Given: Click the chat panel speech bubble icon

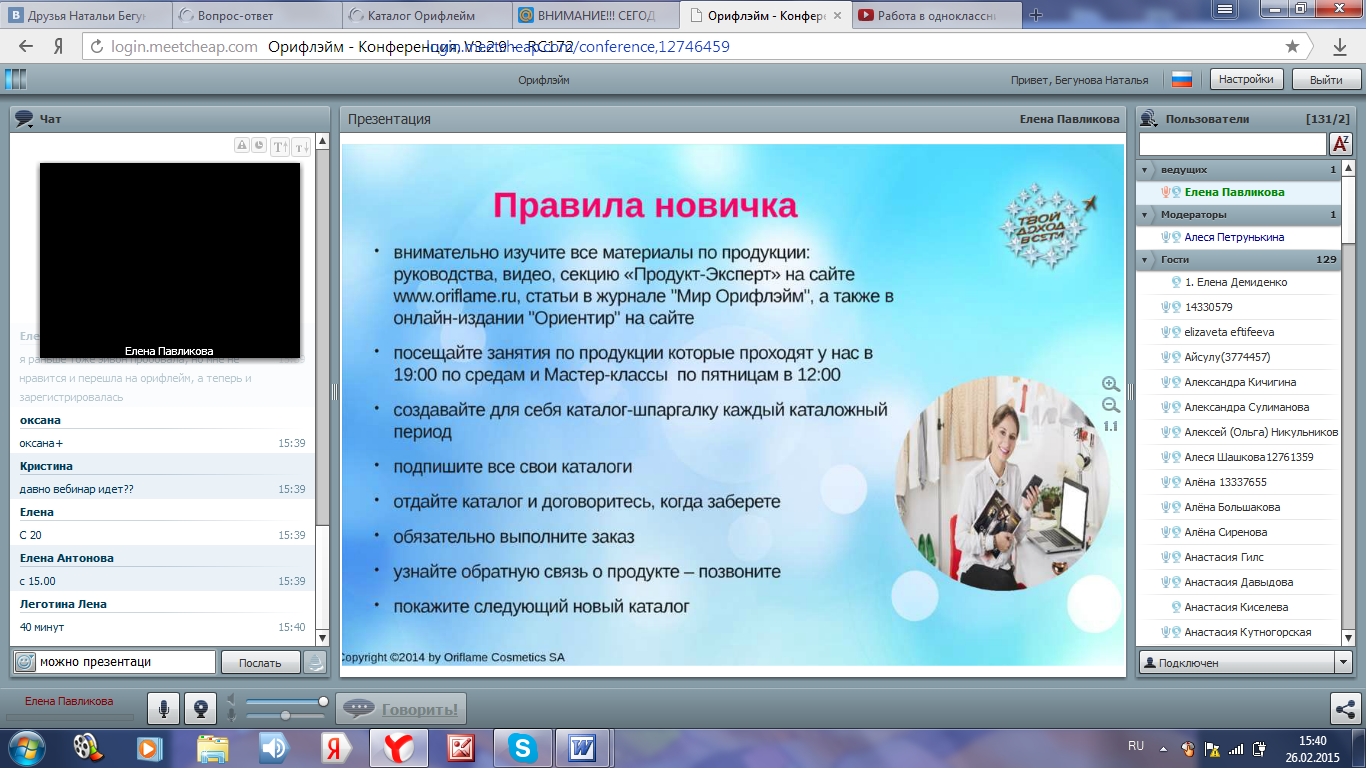Looking at the screenshot, I should [24, 119].
